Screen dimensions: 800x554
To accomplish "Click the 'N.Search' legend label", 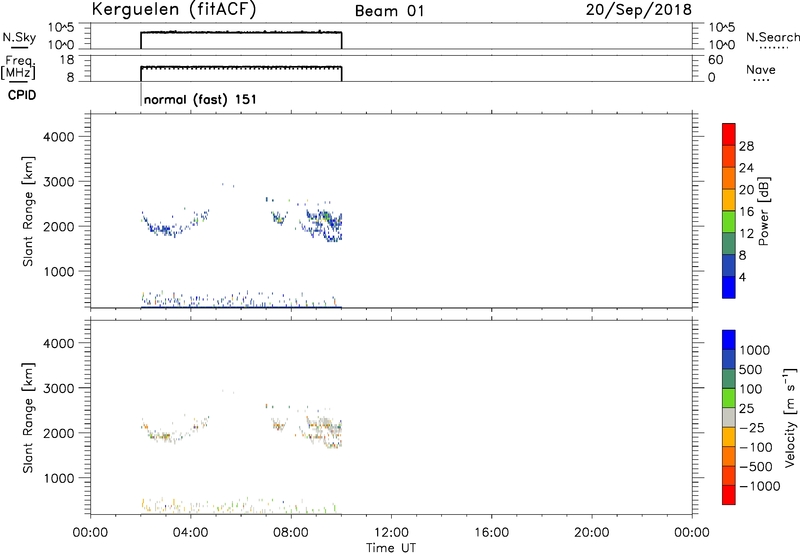I will [x=772, y=37].
